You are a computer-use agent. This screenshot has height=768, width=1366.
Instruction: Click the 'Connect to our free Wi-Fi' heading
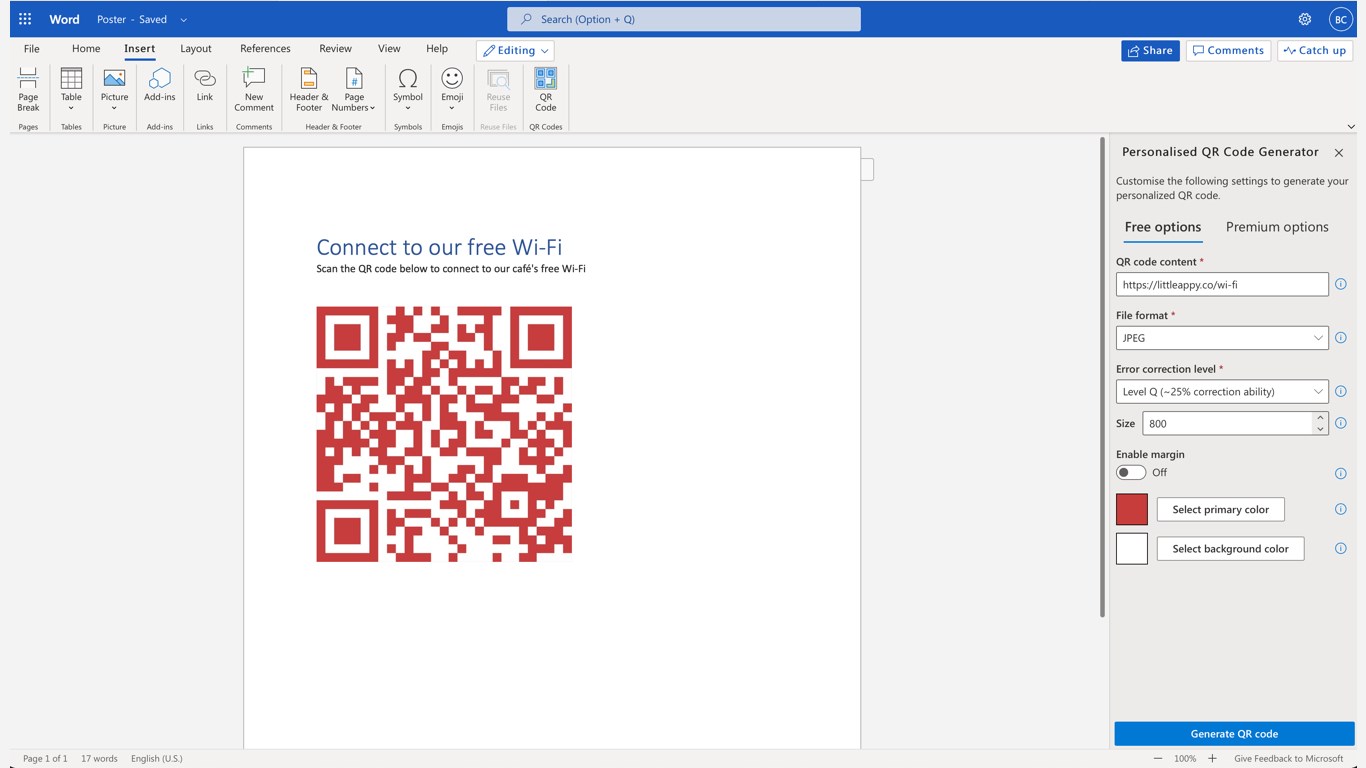coord(439,247)
